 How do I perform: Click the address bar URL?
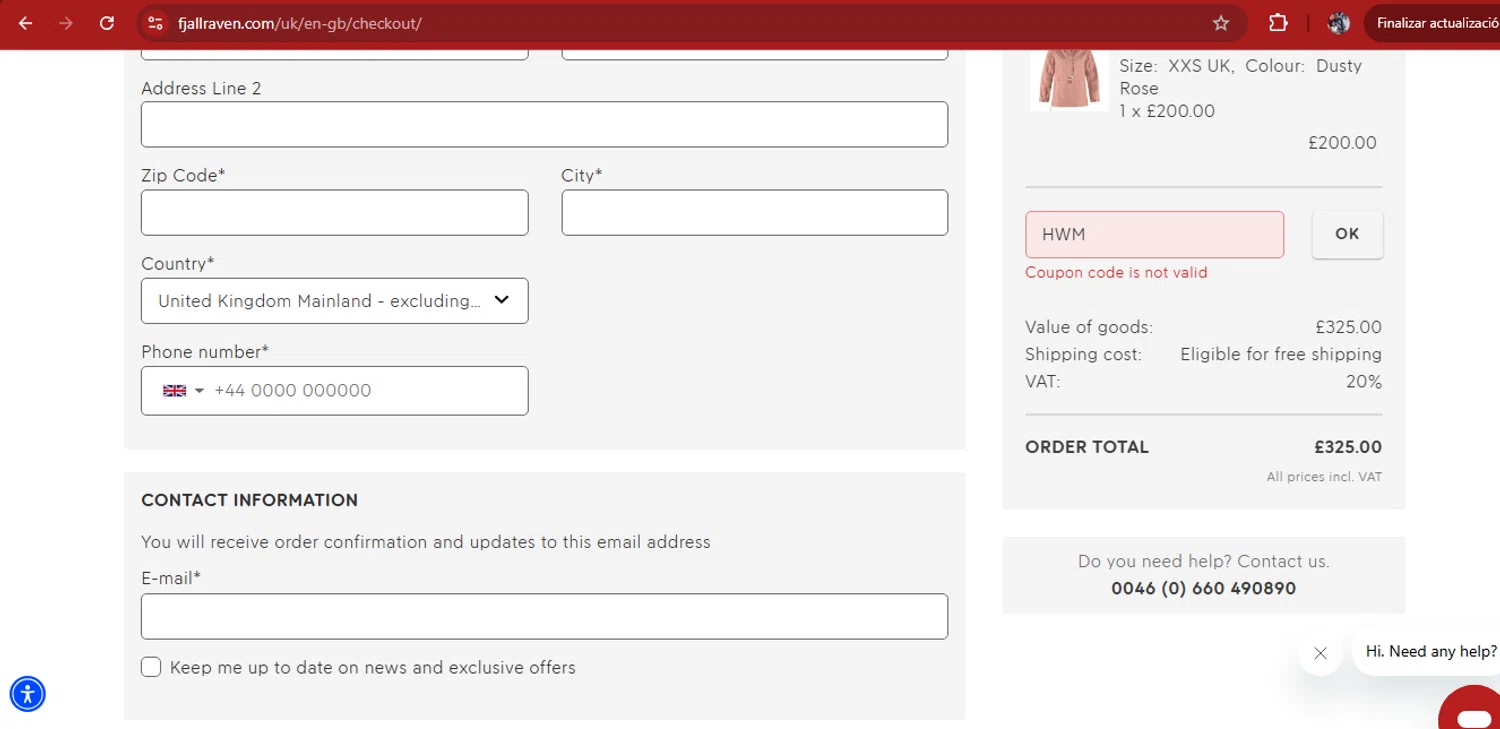click(300, 23)
